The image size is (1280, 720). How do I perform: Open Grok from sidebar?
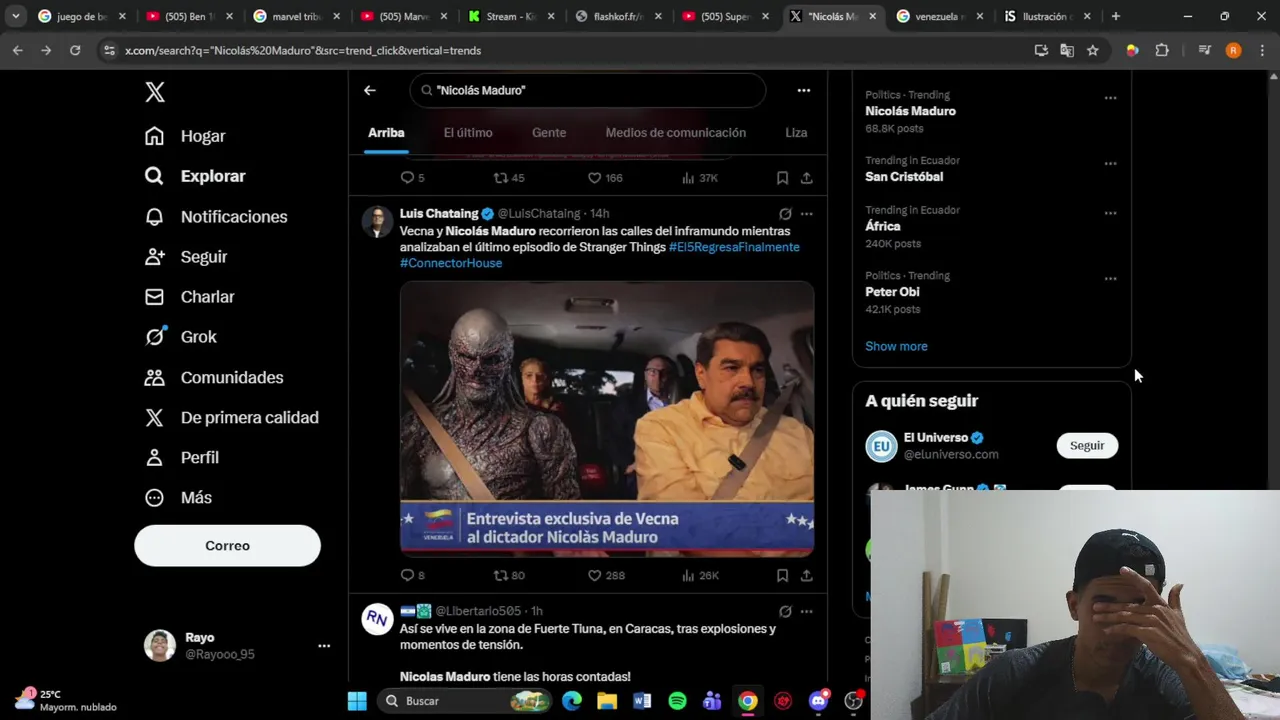181,337
